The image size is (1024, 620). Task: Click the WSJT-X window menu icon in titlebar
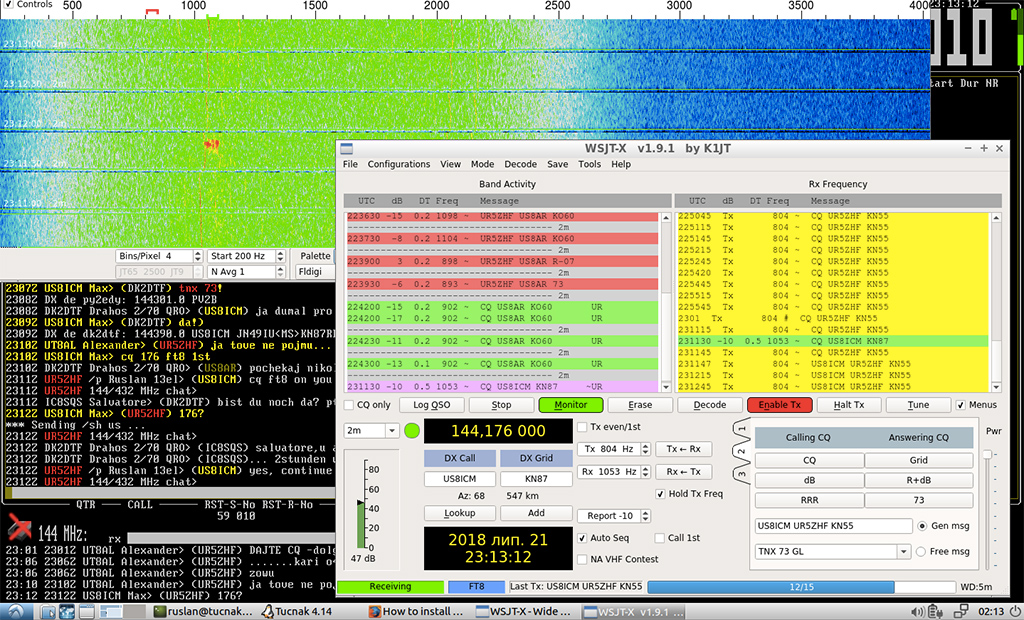[x=347, y=149]
